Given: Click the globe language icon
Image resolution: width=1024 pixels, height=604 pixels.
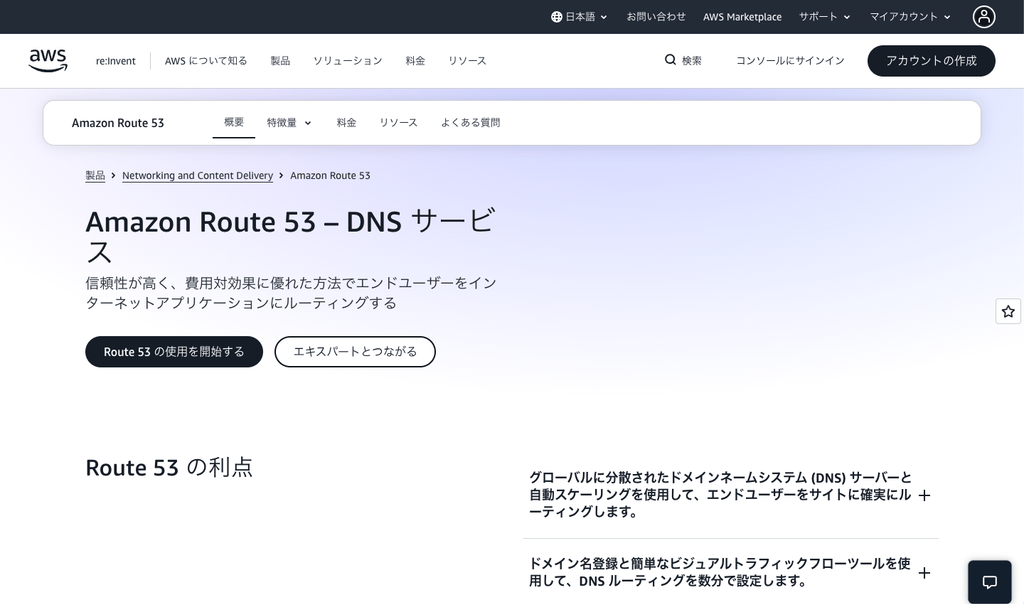Looking at the screenshot, I should [556, 17].
